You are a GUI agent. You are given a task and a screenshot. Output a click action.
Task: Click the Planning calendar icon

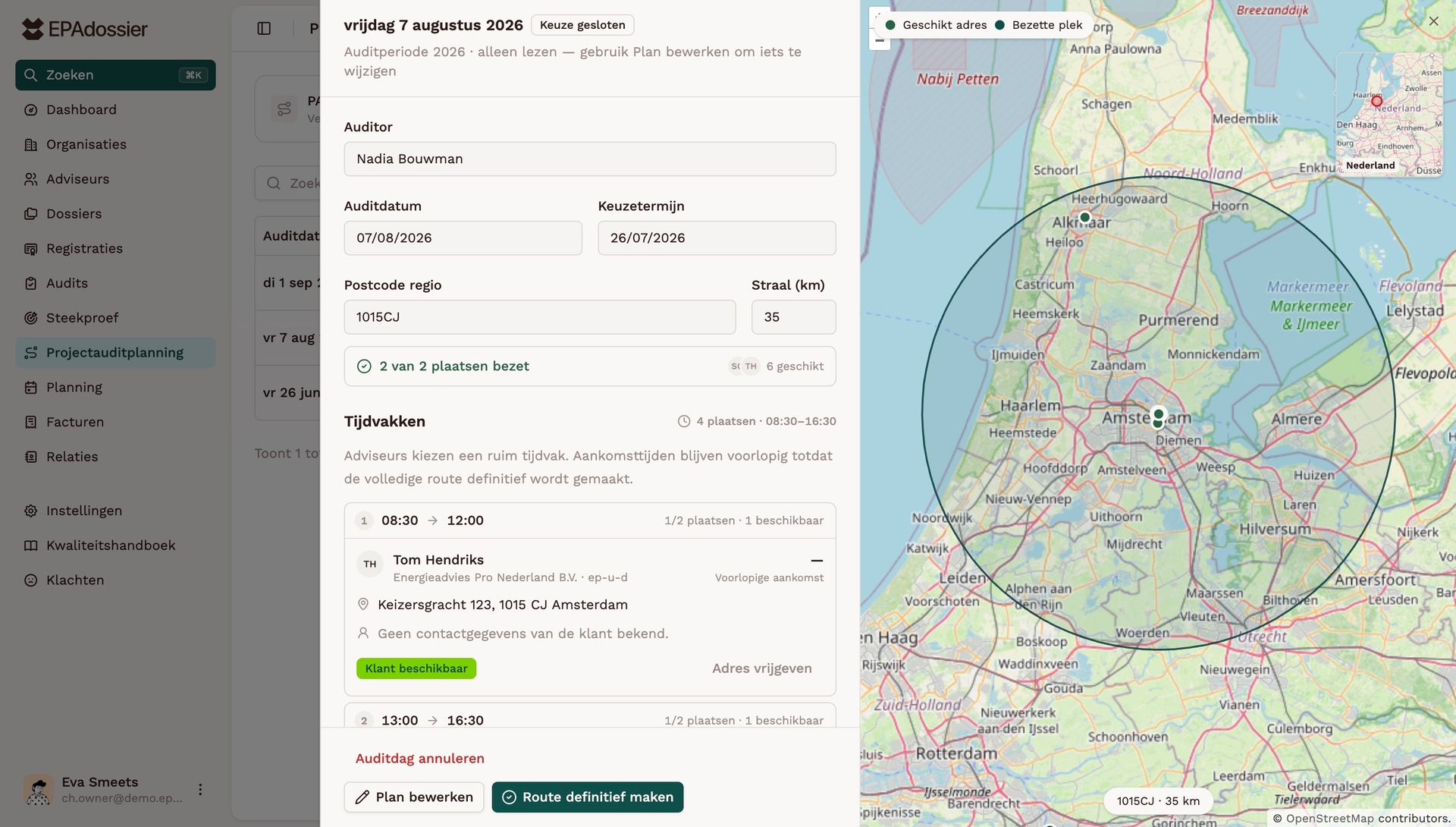click(x=30, y=387)
